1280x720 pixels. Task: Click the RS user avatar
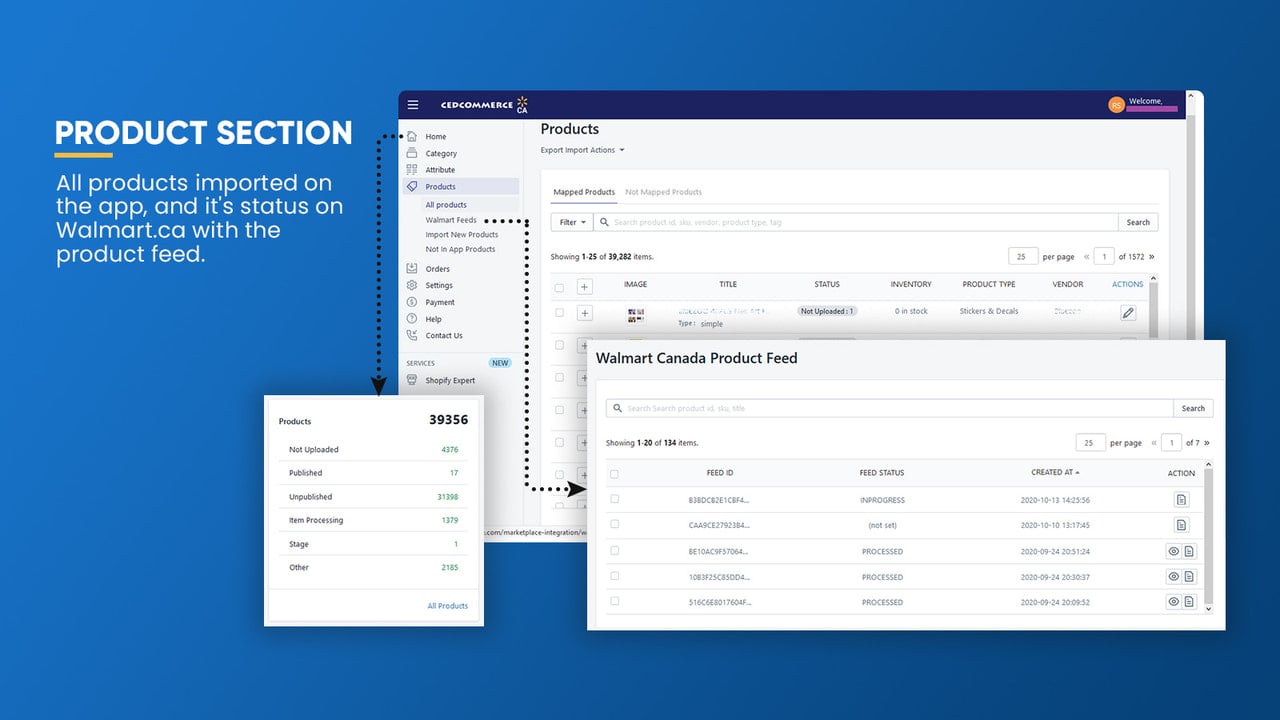pyautogui.click(x=1116, y=105)
